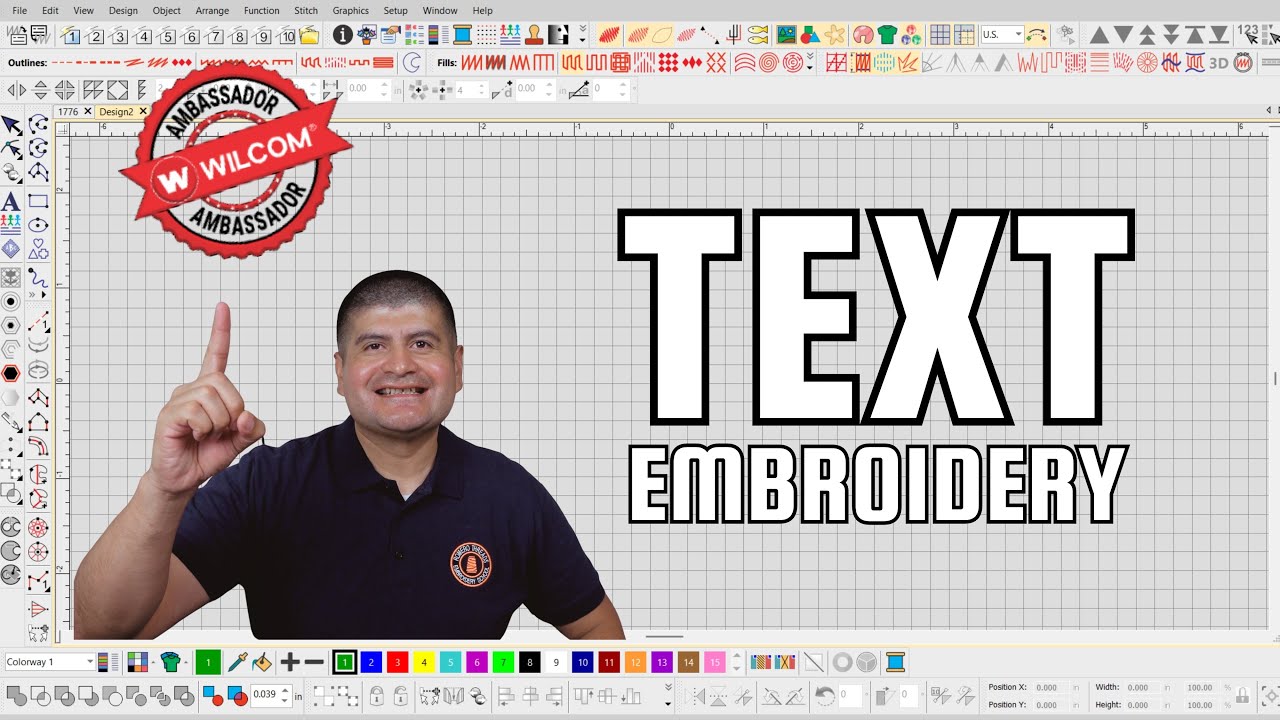Open the Graphics menu
The height and width of the screenshot is (720, 1280).
point(351,10)
